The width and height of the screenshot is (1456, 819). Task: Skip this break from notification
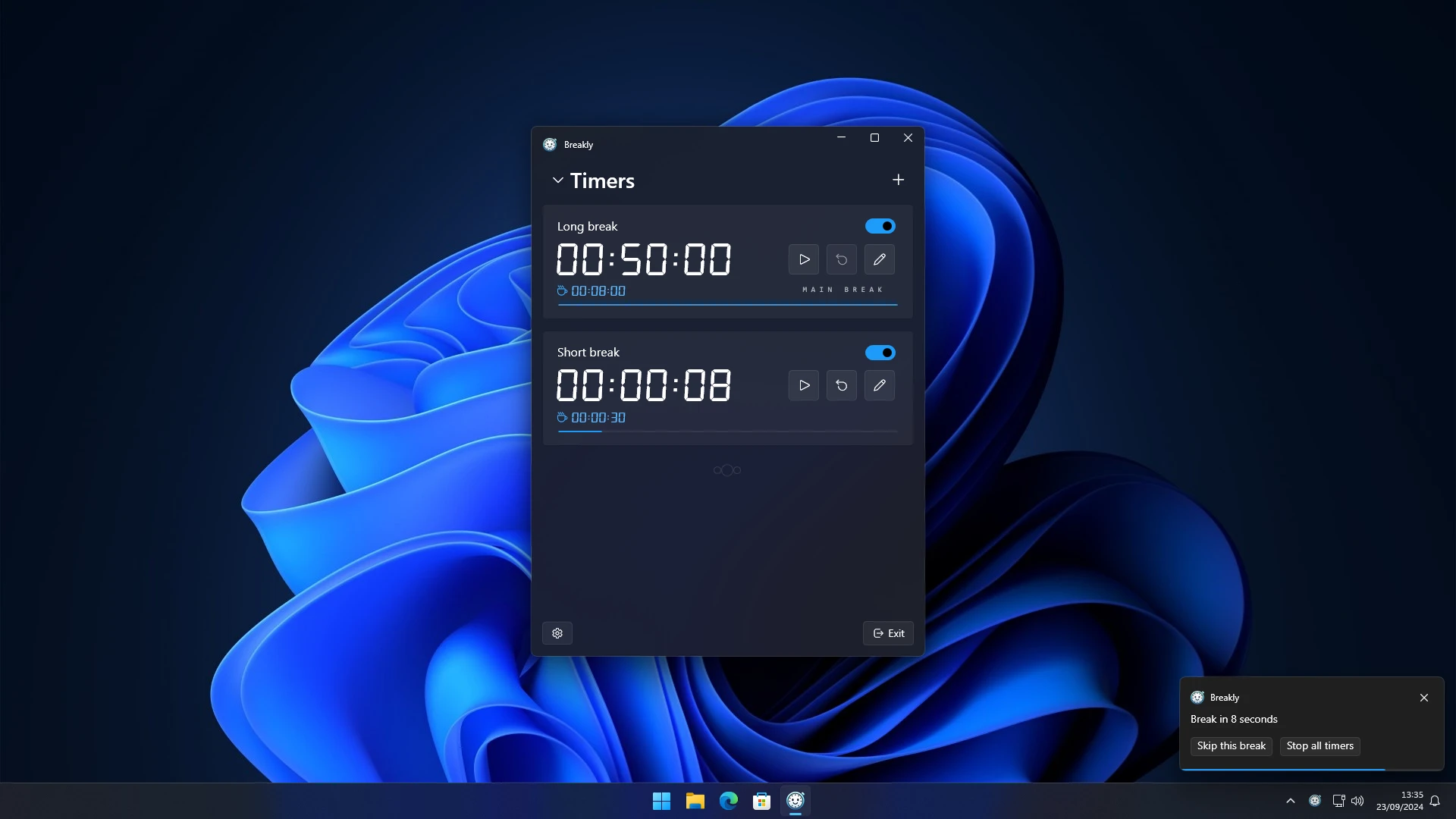[1231, 746]
